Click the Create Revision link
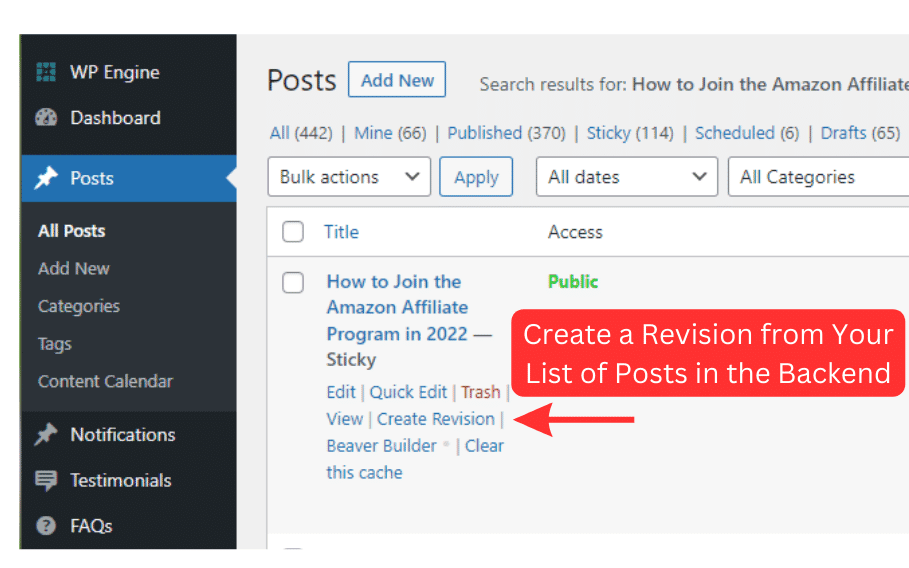 coord(435,419)
